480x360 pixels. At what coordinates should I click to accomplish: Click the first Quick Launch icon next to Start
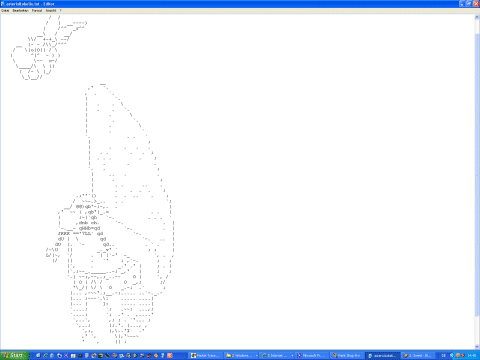(38, 356)
